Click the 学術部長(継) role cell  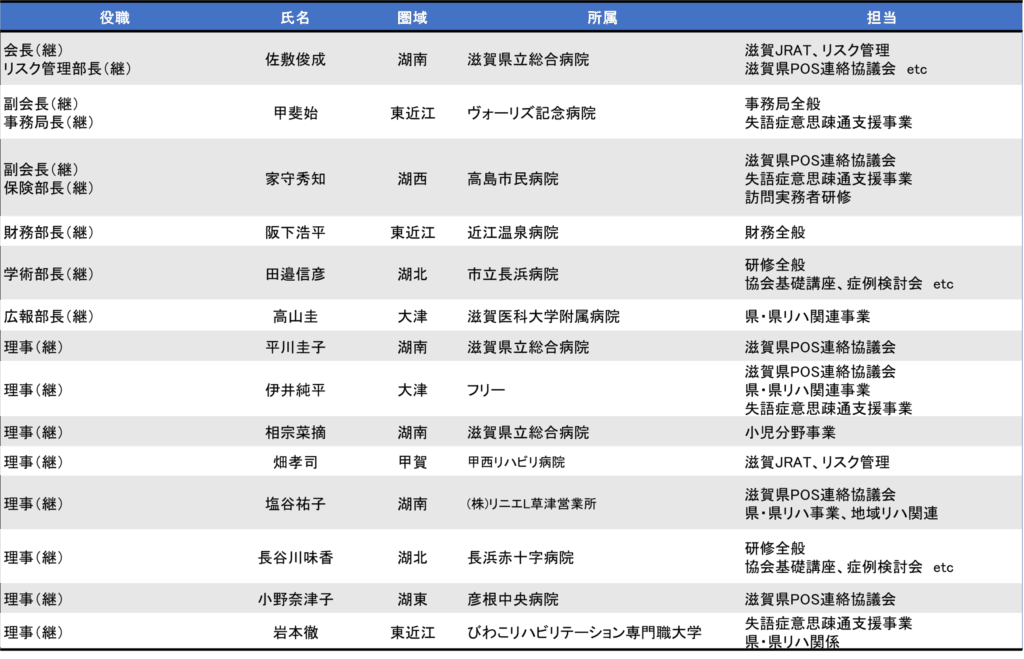point(49,274)
